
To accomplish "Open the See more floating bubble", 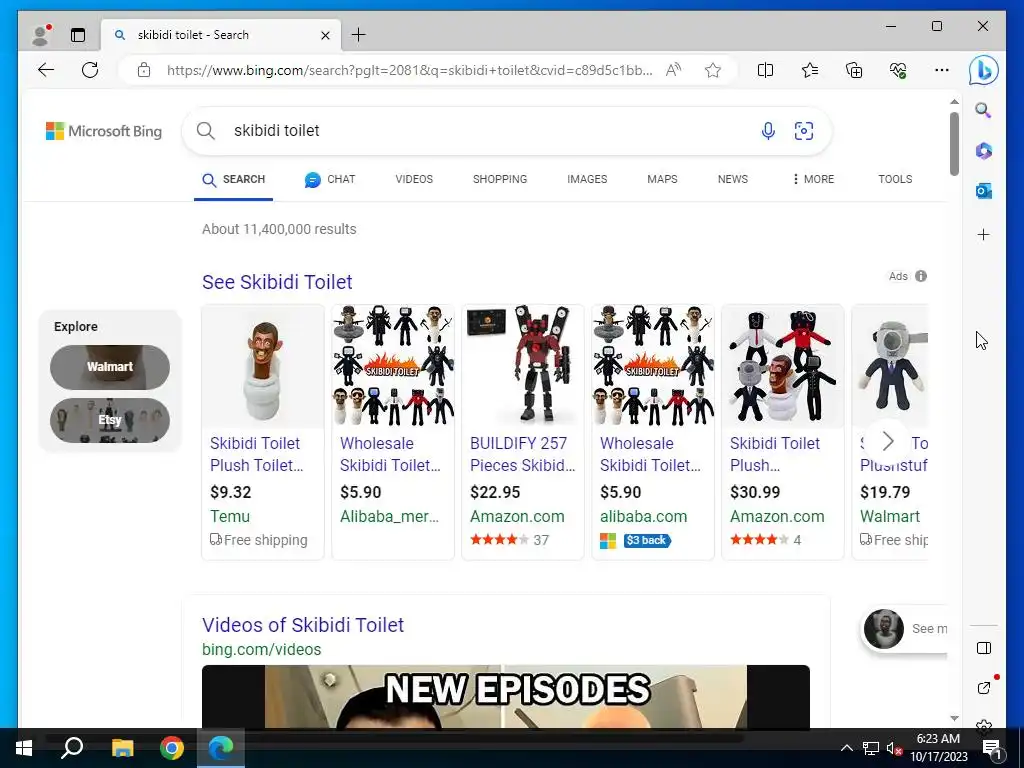I will pyautogui.click(x=904, y=629).
